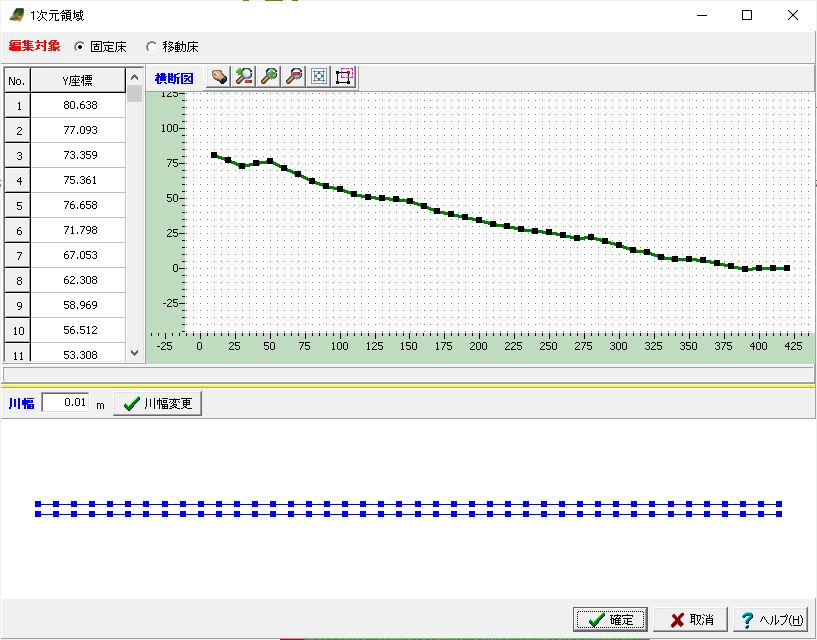Click the app icon in title bar
Image resolution: width=817 pixels, height=640 pixels.
coord(17,15)
